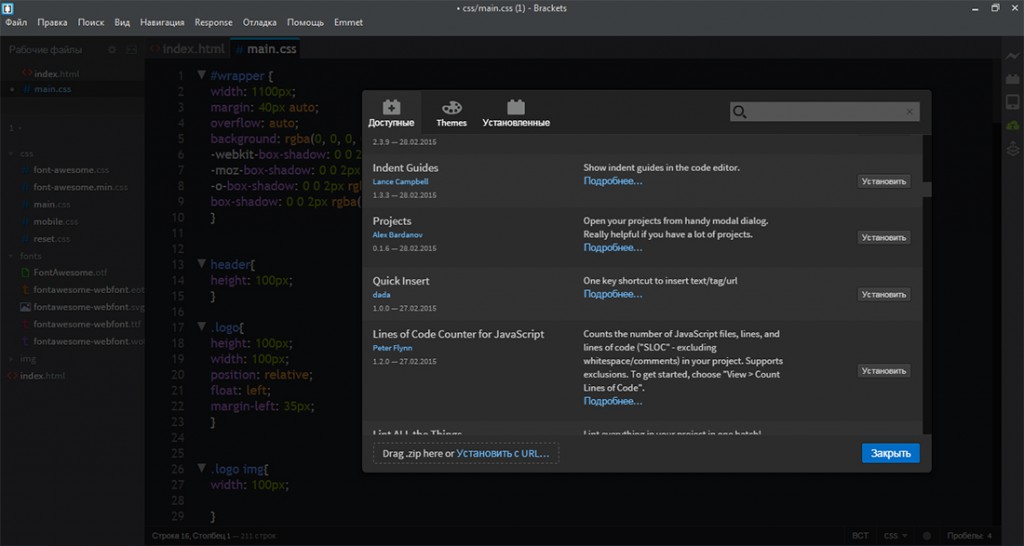1024x546 pixels.
Task: Click the split view icon beside working files
Action: coord(131,50)
